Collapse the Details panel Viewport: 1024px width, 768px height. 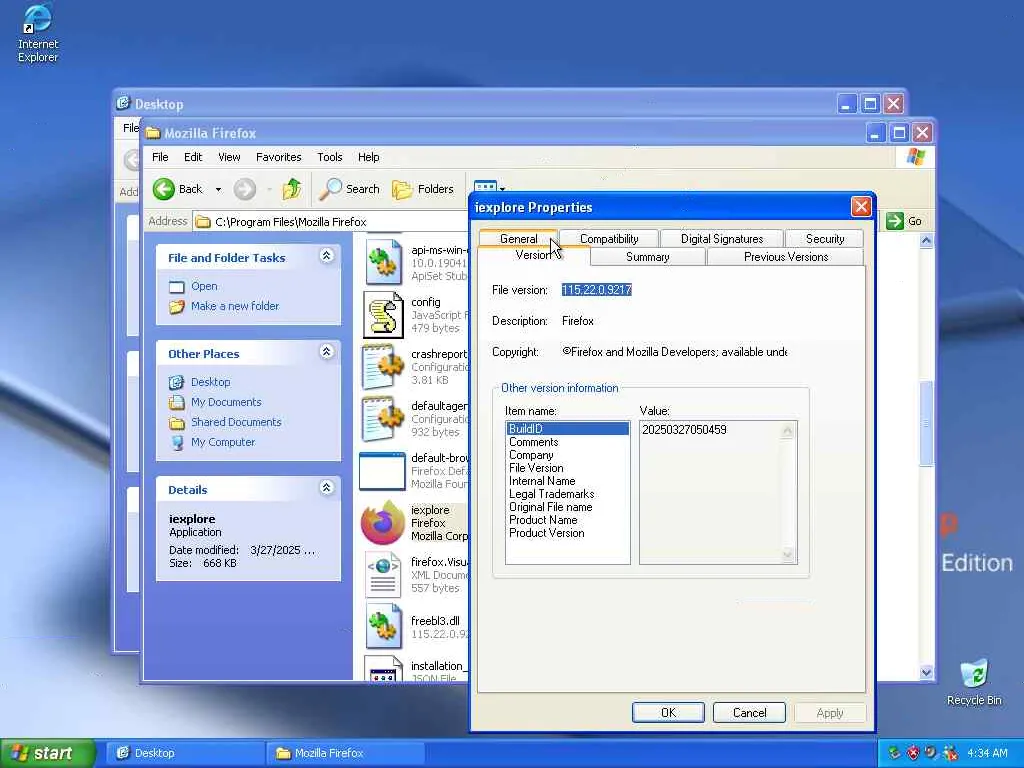(327, 488)
